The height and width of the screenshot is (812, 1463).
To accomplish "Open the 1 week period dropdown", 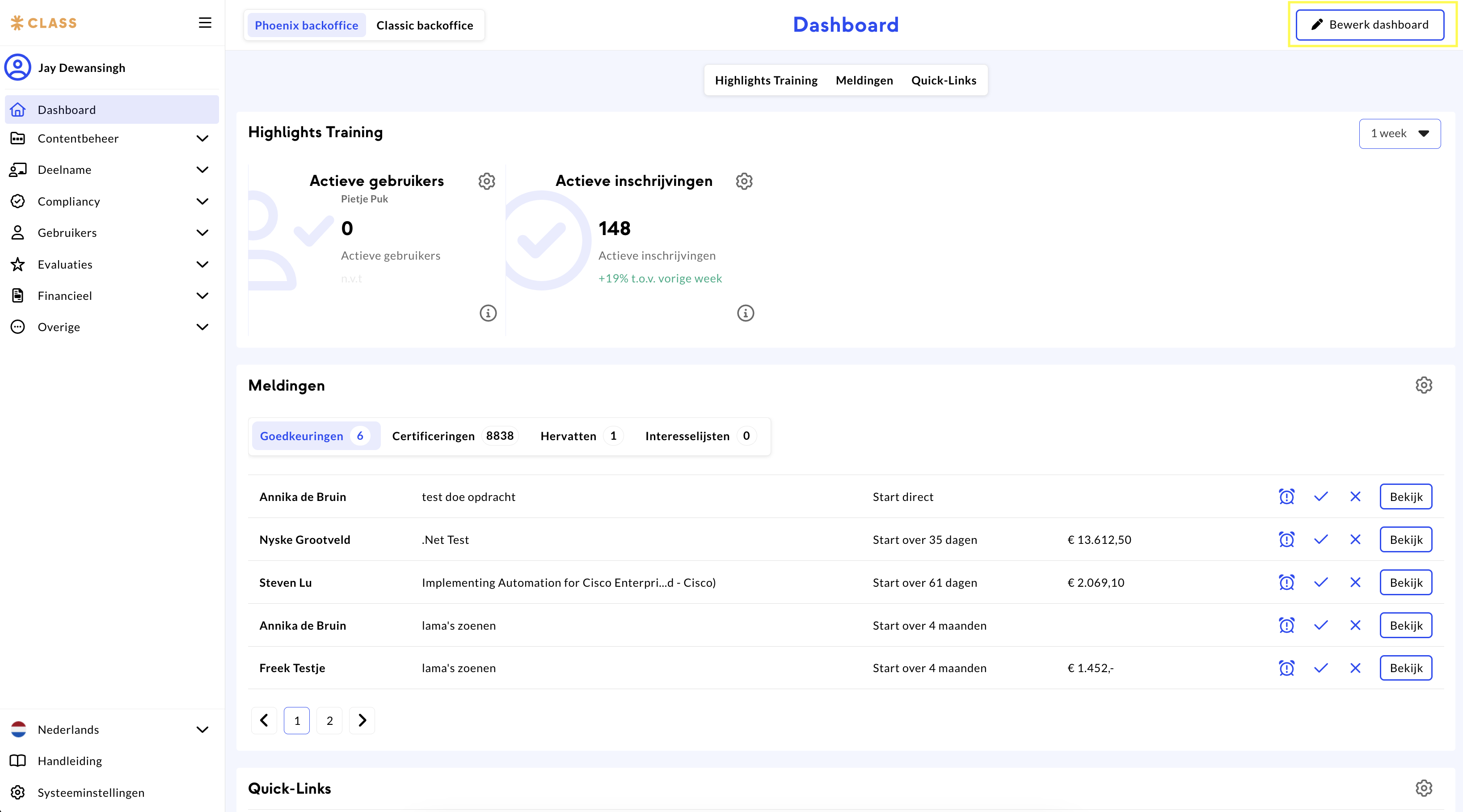I will [x=1400, y=134].
